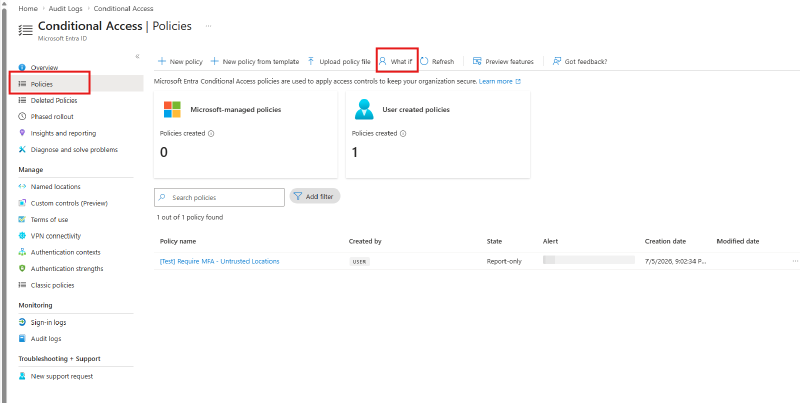Screen dimensions: 800x403
Task: Open Sign-in logs in the Monitoring section
Action: (x=48, y=322)
